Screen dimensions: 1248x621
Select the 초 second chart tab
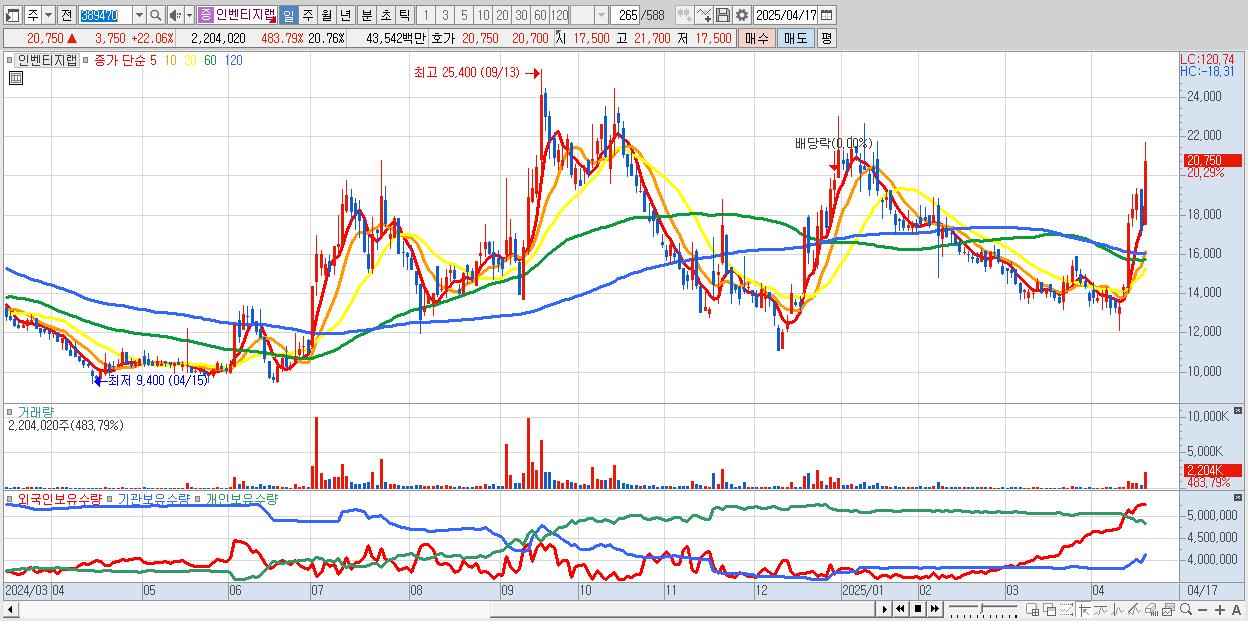click(385, 15)
